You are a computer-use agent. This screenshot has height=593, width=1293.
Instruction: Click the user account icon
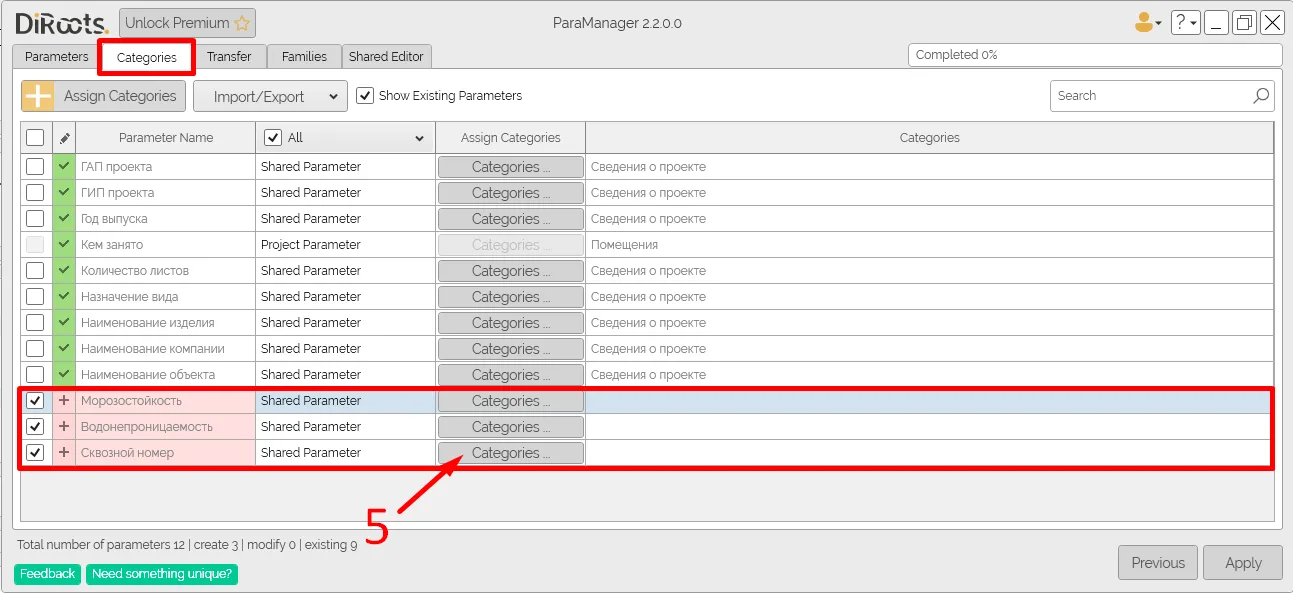point(1144,23)
